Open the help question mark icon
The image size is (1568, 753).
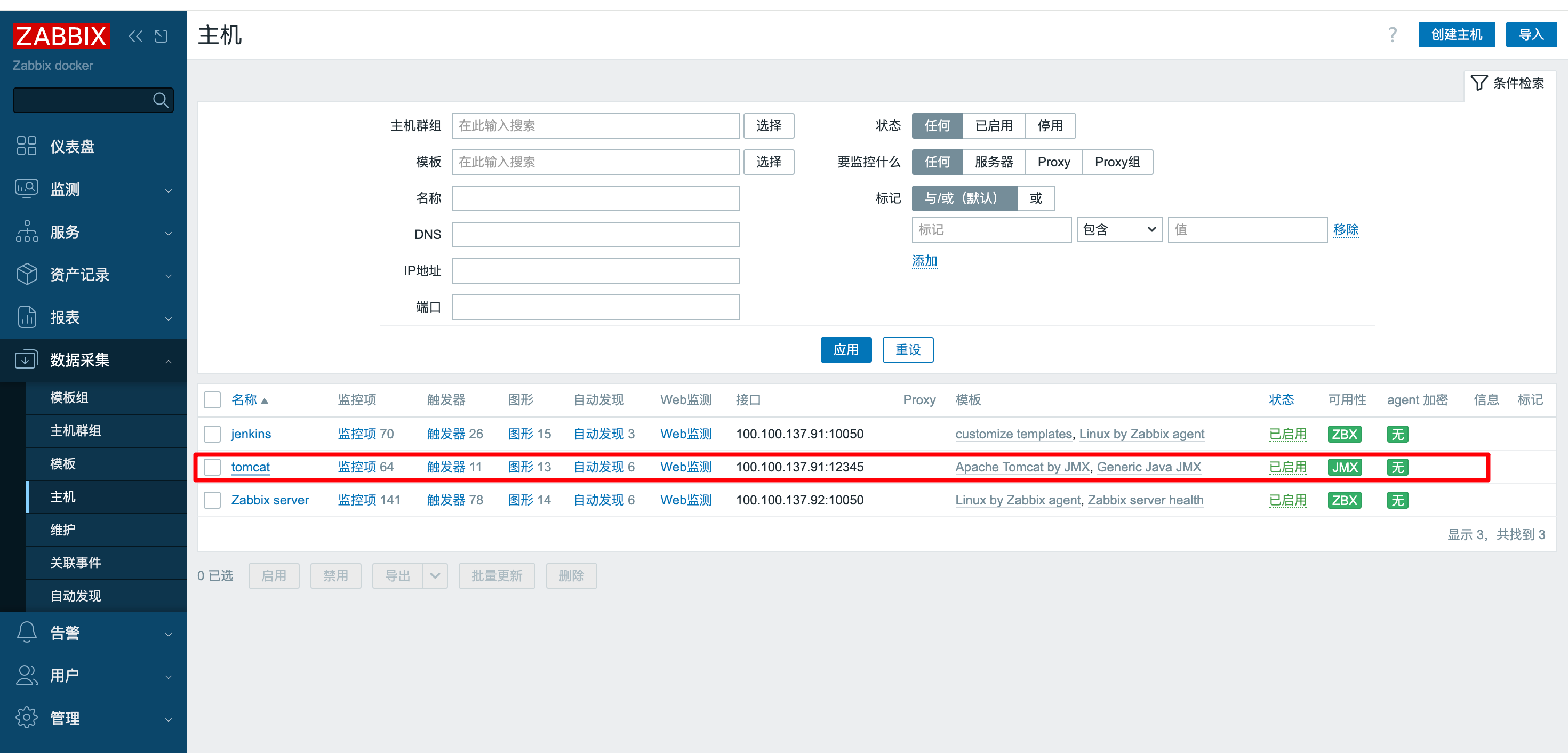pyautogui.click(x=1392, y=35)
